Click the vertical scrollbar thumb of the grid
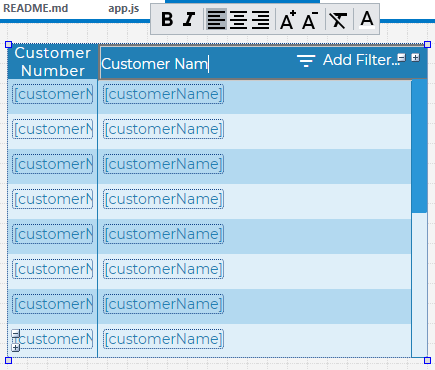 click(x=419, y=146)
